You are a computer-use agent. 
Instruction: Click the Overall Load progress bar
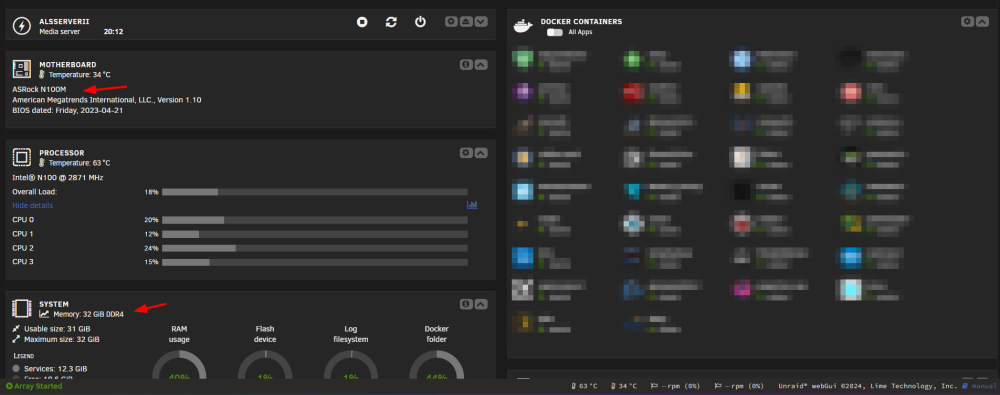coord(315,191)
